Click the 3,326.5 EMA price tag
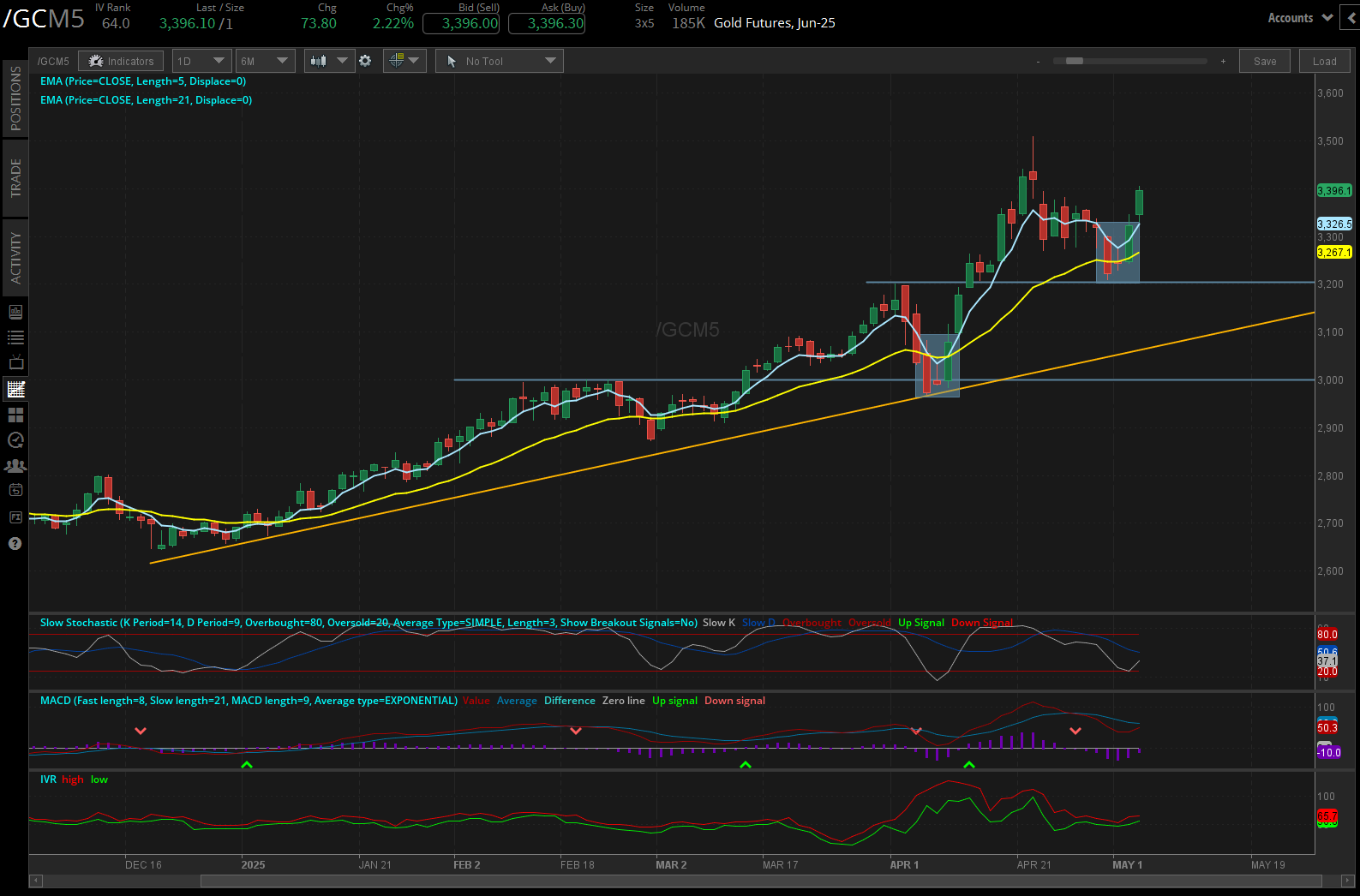The image size is (1360, 896). (x=1334, y=224)
